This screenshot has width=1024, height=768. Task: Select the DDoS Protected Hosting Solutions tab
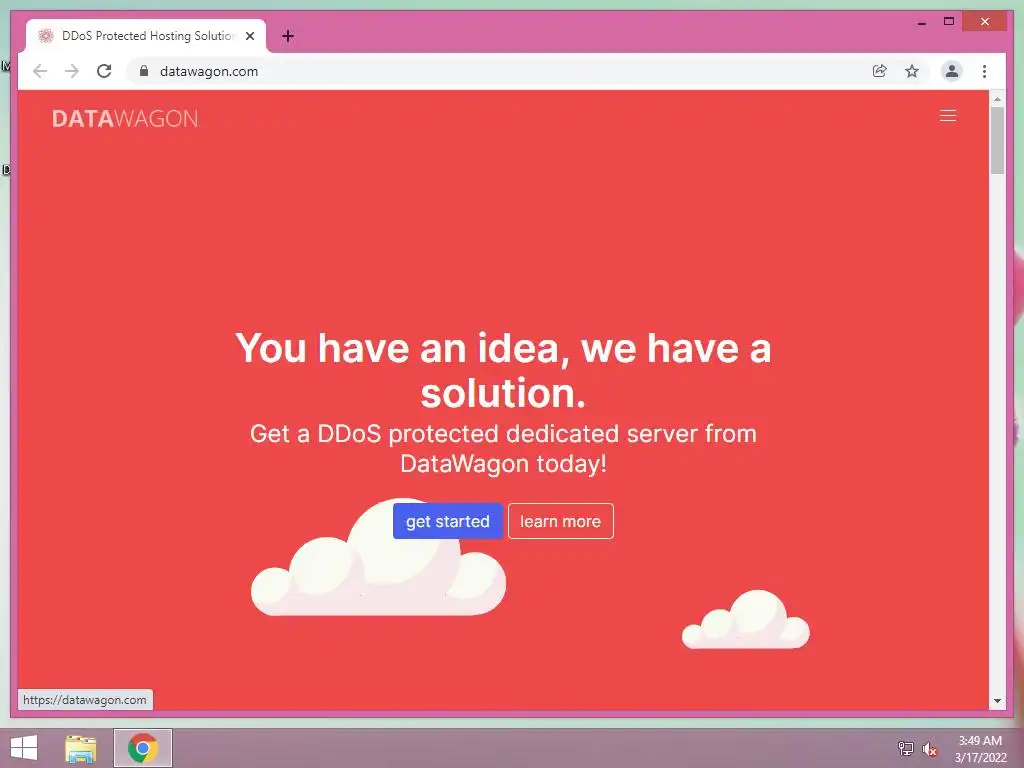(146, 36)
